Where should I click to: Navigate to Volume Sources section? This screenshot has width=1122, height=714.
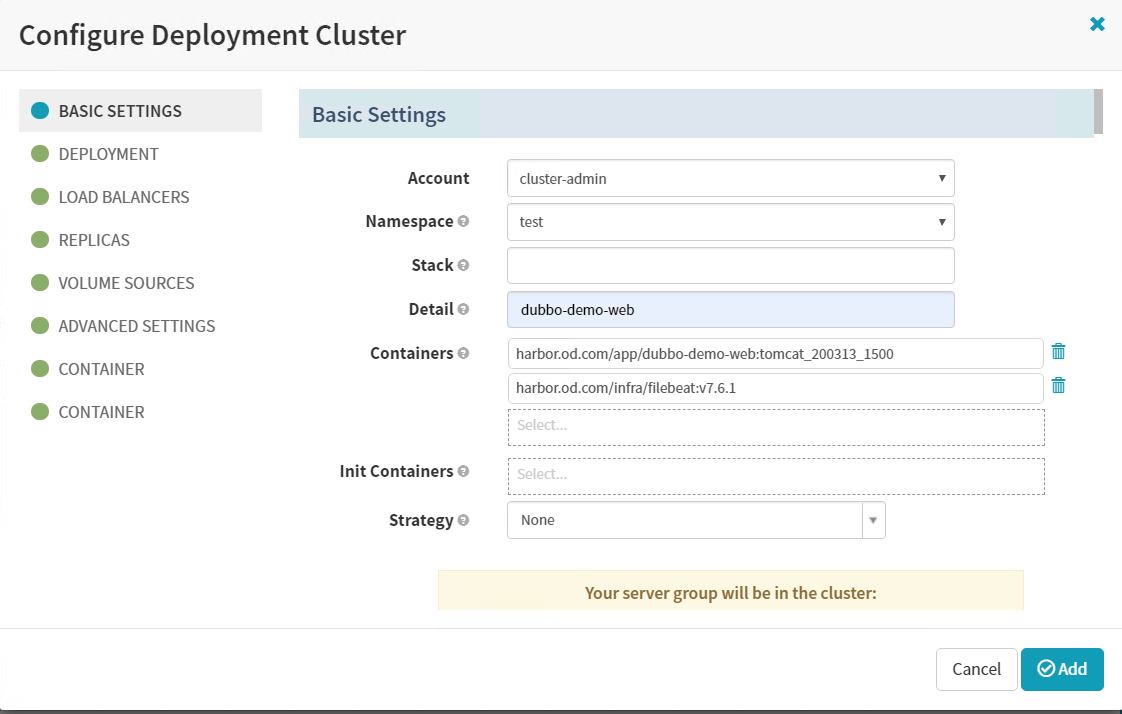tap(126, 283)
